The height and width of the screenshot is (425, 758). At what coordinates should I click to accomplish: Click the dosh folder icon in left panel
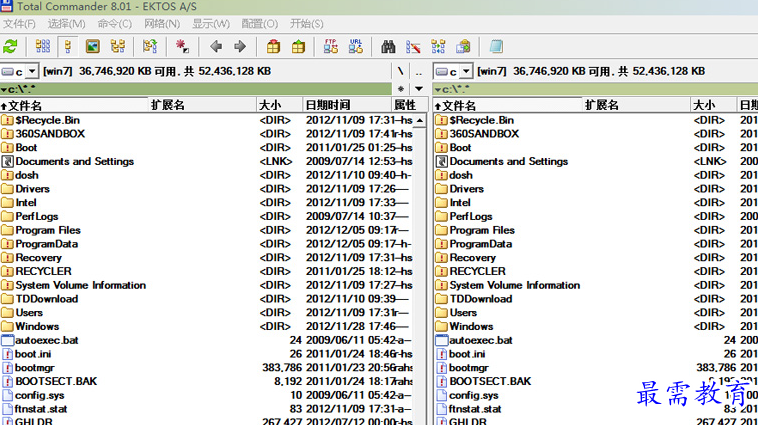(x=7, y=175)
